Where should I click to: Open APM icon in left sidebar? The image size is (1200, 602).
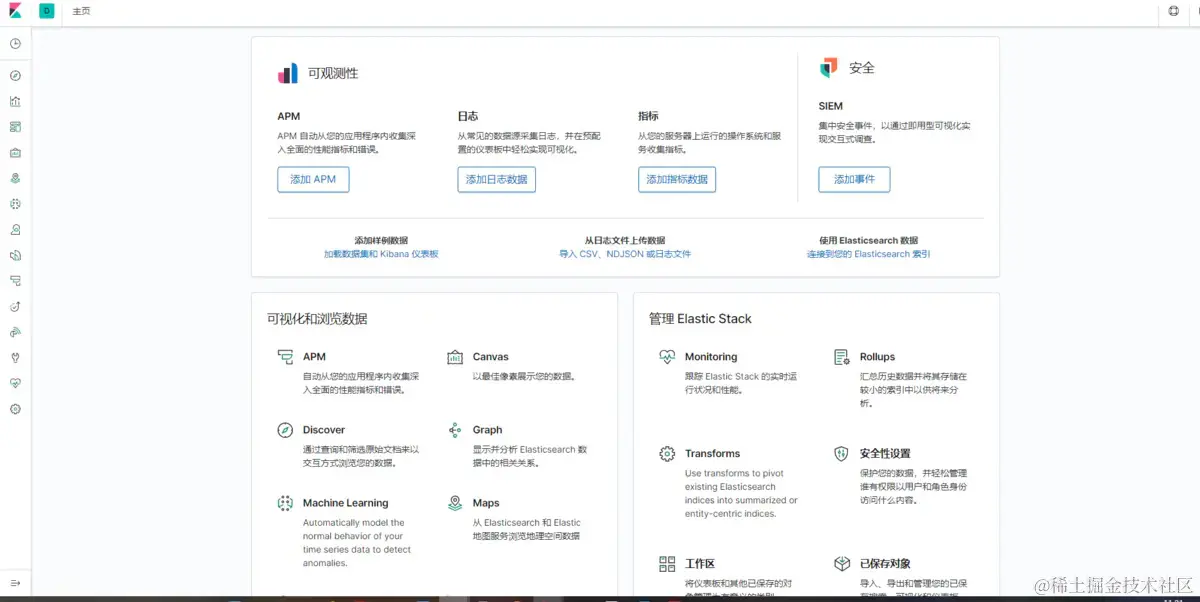pos(15,281)
